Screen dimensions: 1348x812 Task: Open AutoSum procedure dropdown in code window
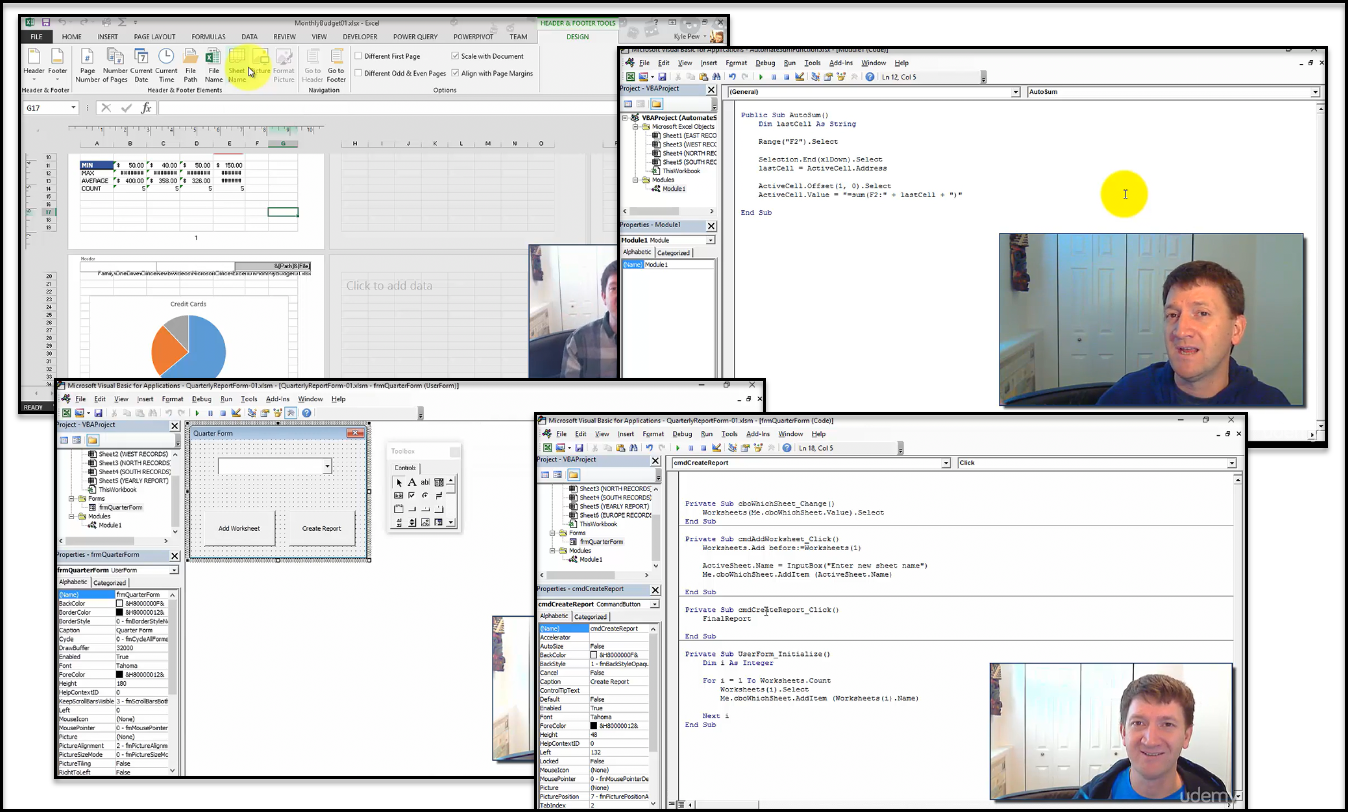tap(1315, 92)
